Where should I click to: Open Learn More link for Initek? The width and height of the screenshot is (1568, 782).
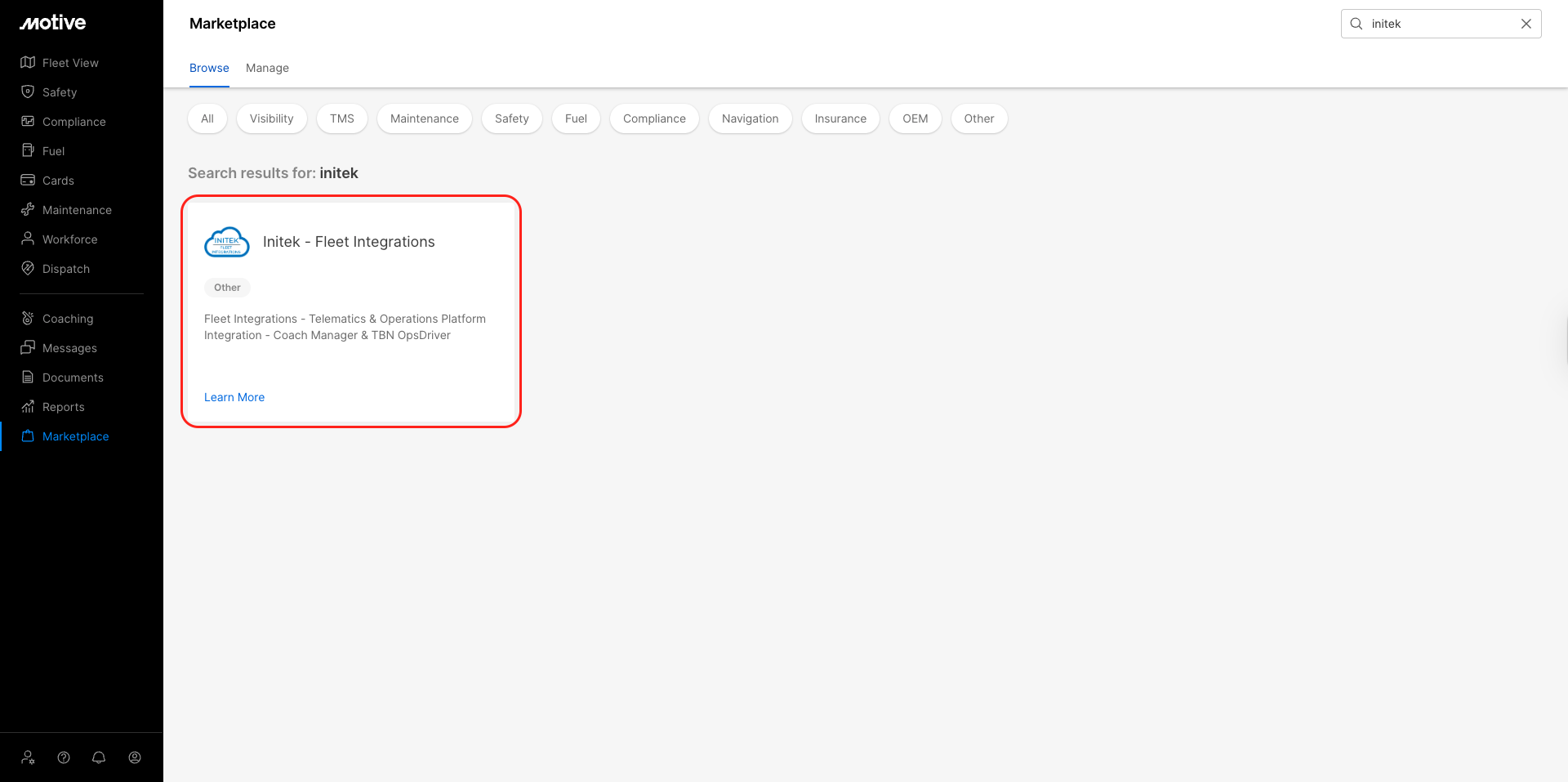tap(234, 397)
